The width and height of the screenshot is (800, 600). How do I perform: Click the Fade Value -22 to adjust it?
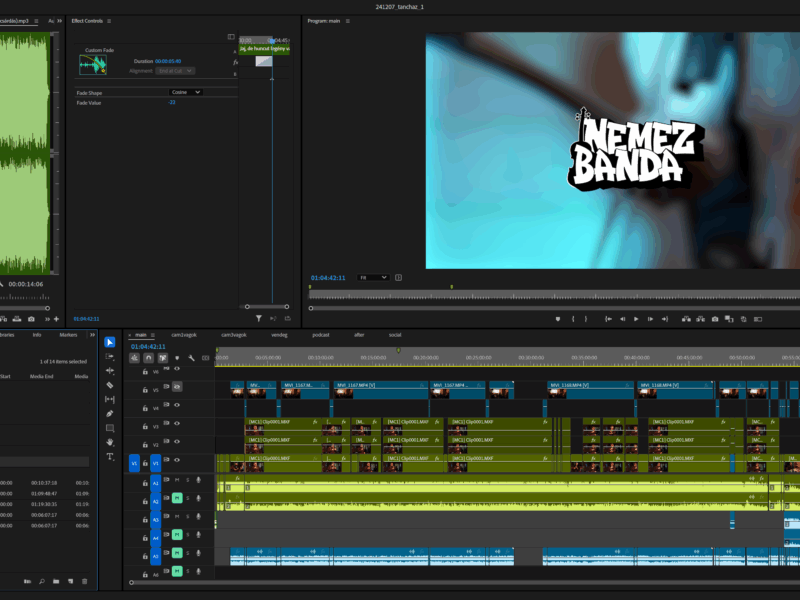coord(172,103)
